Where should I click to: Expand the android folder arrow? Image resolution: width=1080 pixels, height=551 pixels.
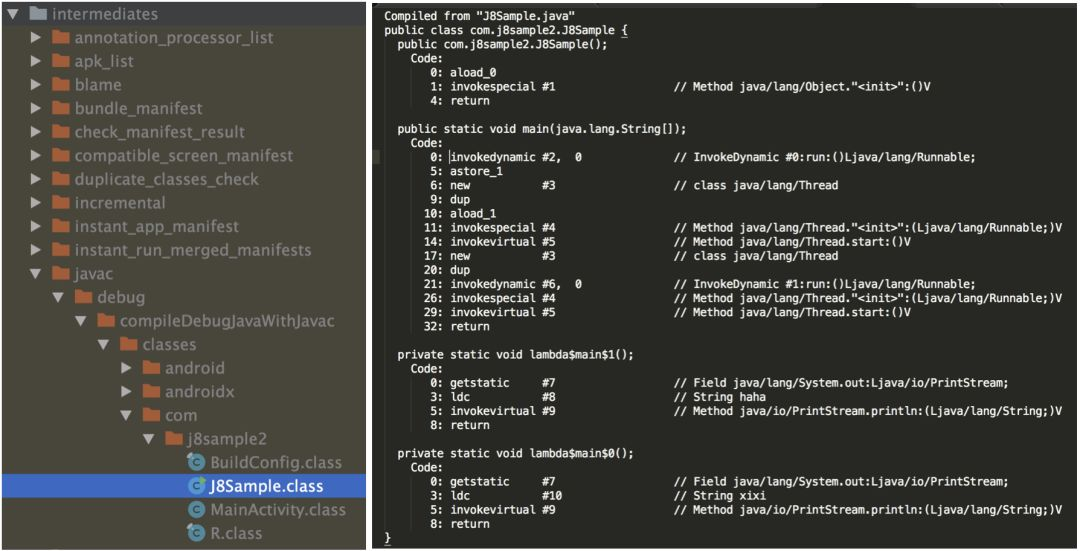coord(126,368)
